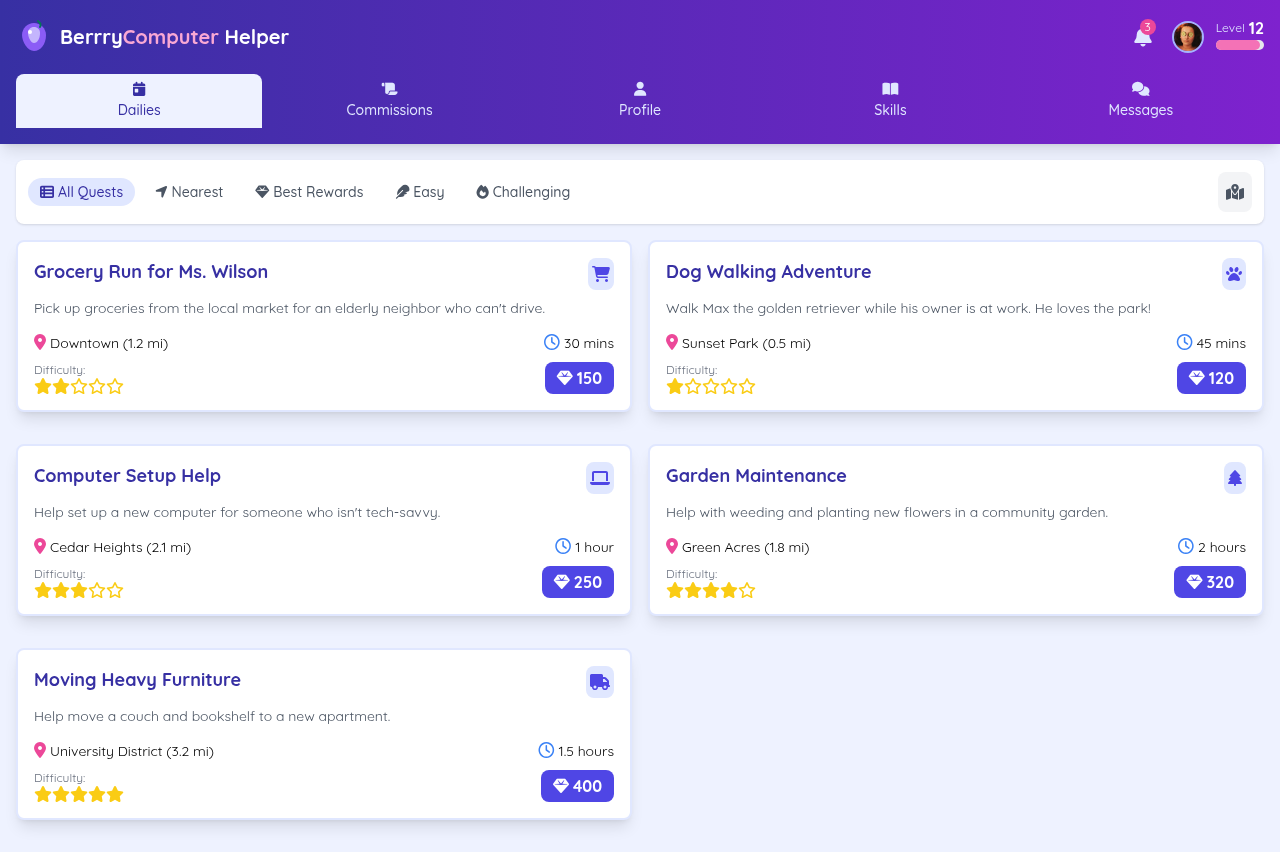Enable the Easy quest filter

click(x=419, y=192)
